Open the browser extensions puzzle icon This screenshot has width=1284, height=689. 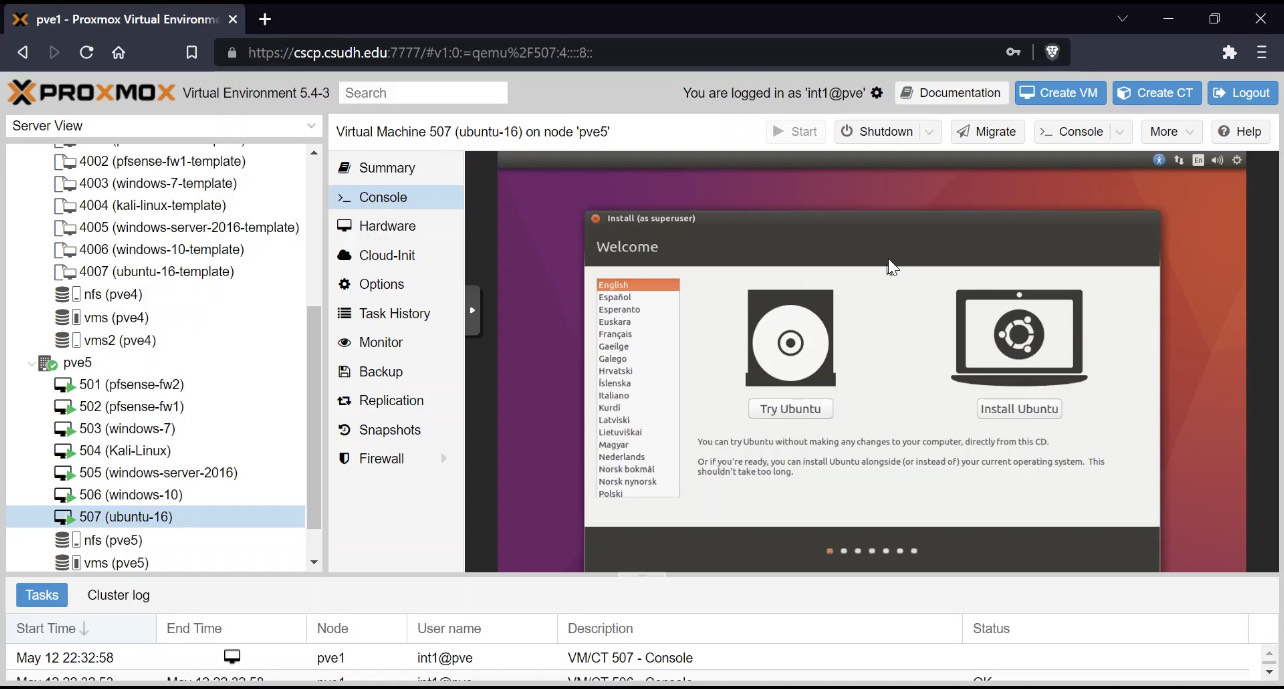(1230, 52)
